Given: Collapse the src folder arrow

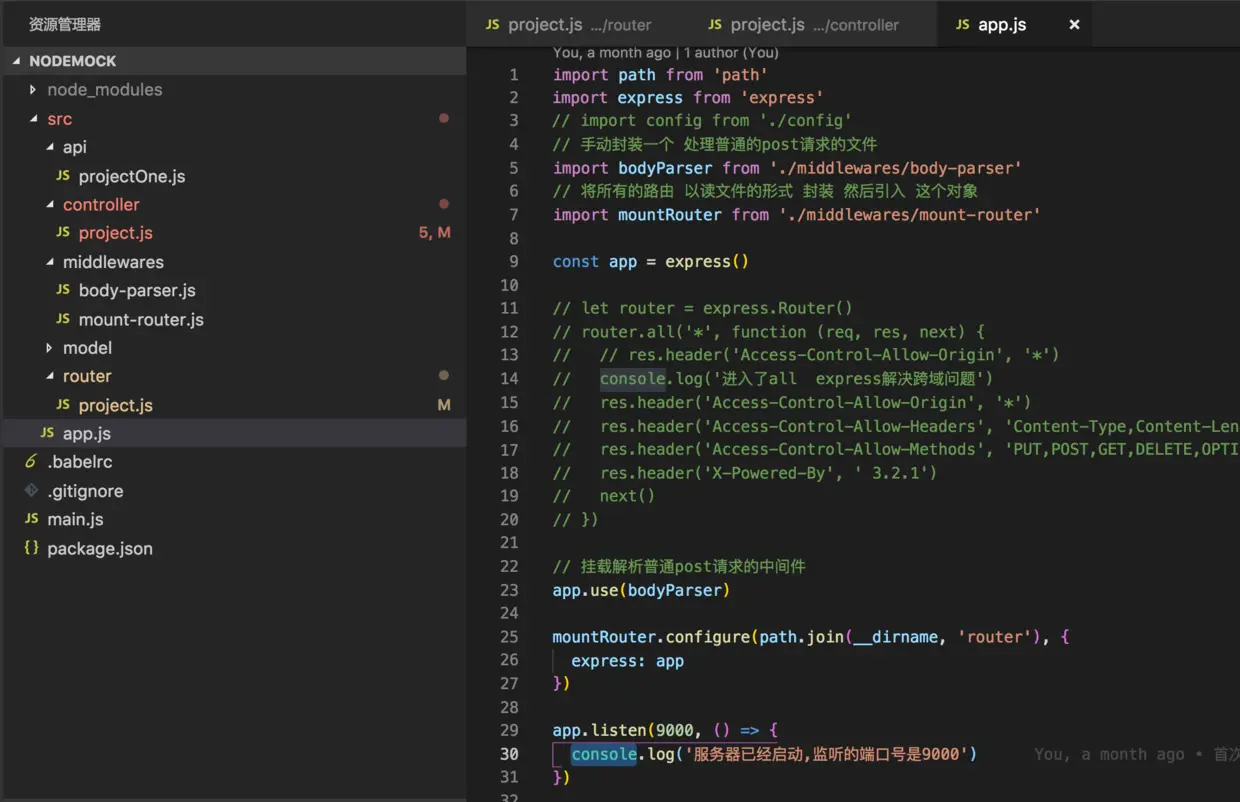Looking at the screenshot, I should [34, 119].
